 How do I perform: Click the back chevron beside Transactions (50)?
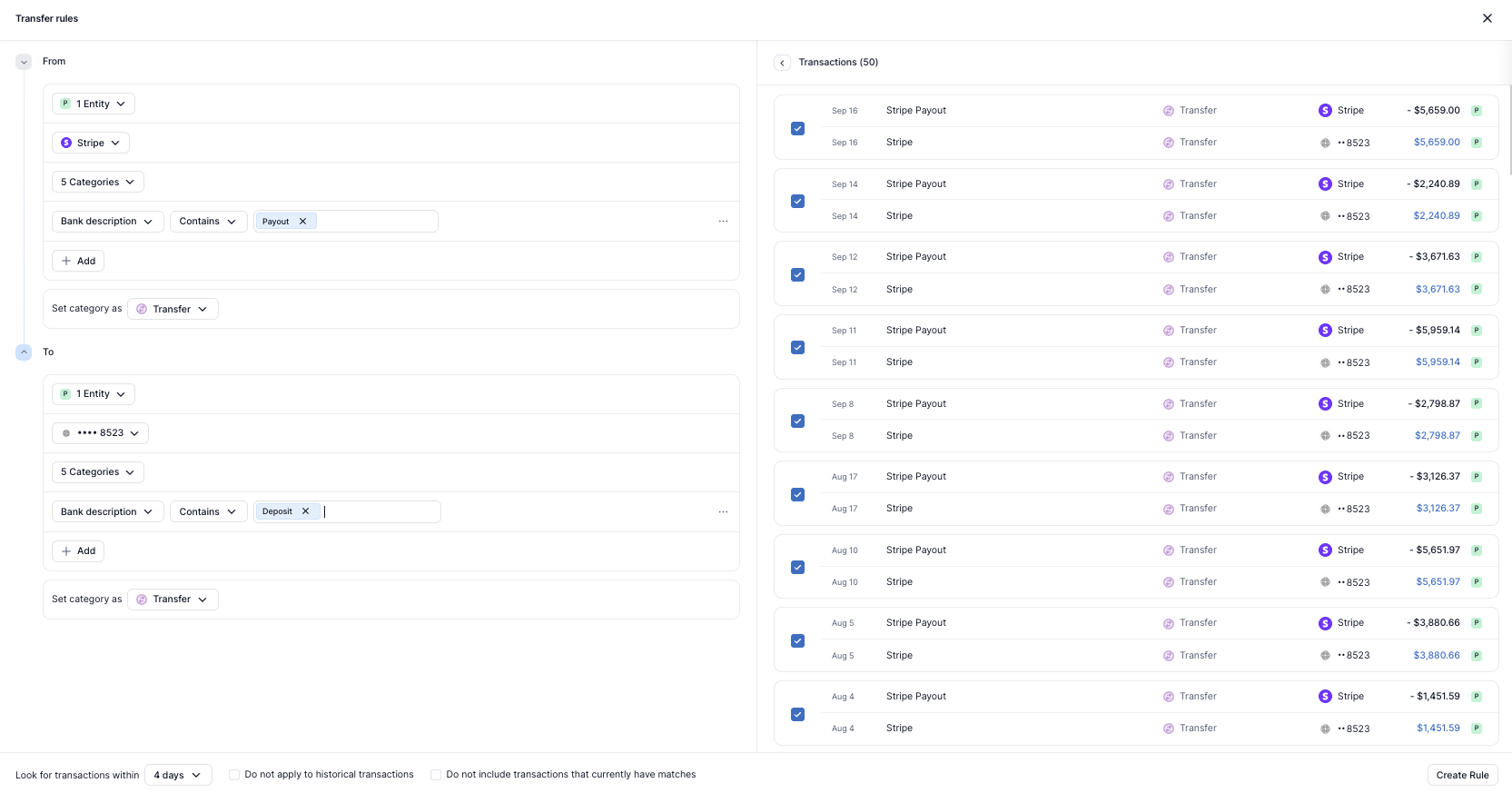point(782,63)
